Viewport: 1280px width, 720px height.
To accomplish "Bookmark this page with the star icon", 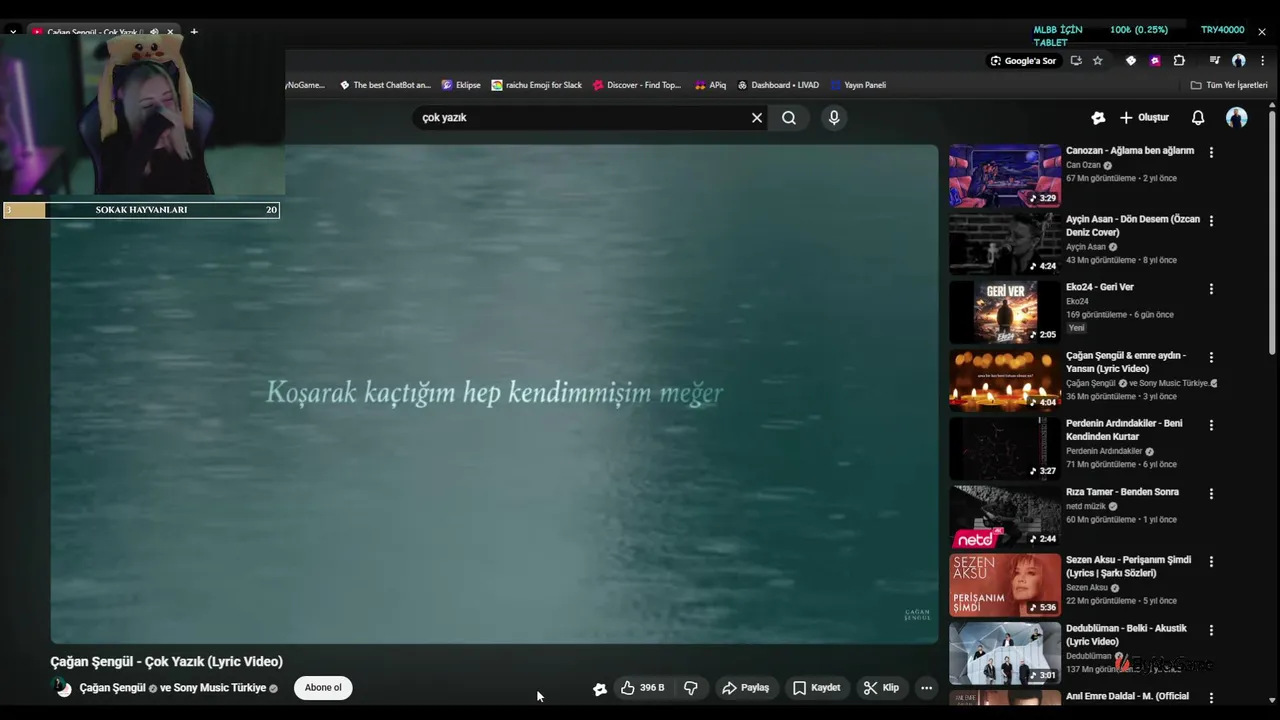I will point(1097,61).
